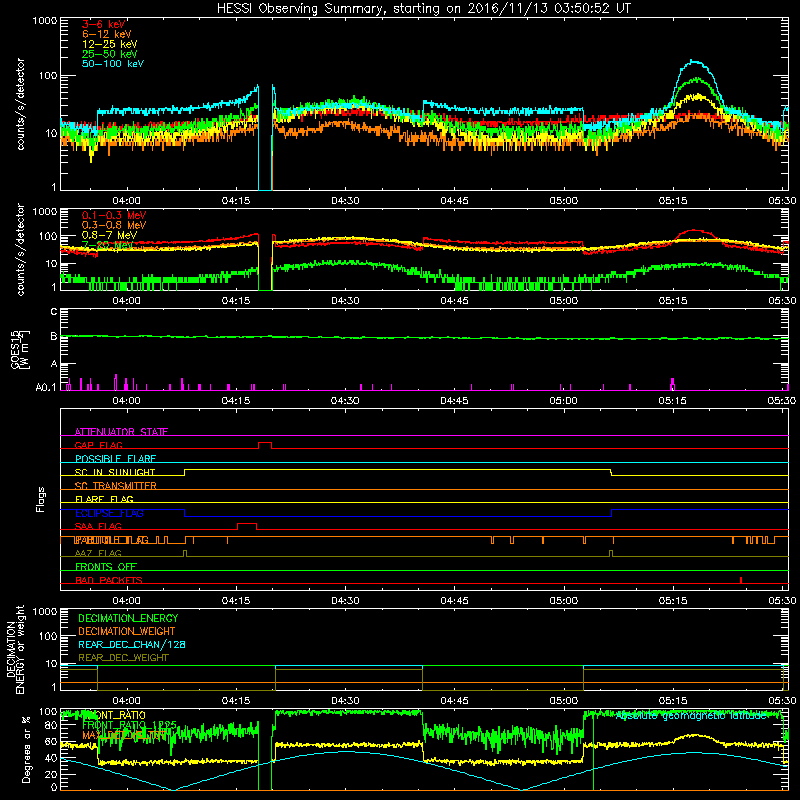Select the B tick label on GOES panel
The height and width of the screenshot is (800, 800).
54,336
